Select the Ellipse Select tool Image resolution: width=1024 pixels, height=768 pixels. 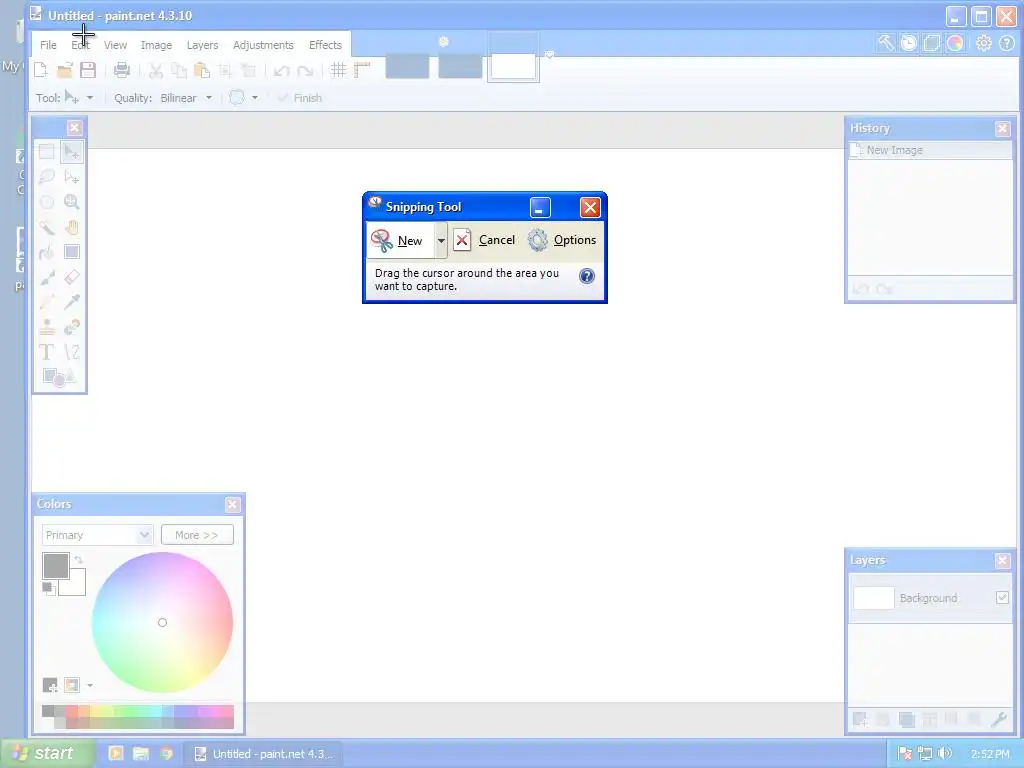46,202
